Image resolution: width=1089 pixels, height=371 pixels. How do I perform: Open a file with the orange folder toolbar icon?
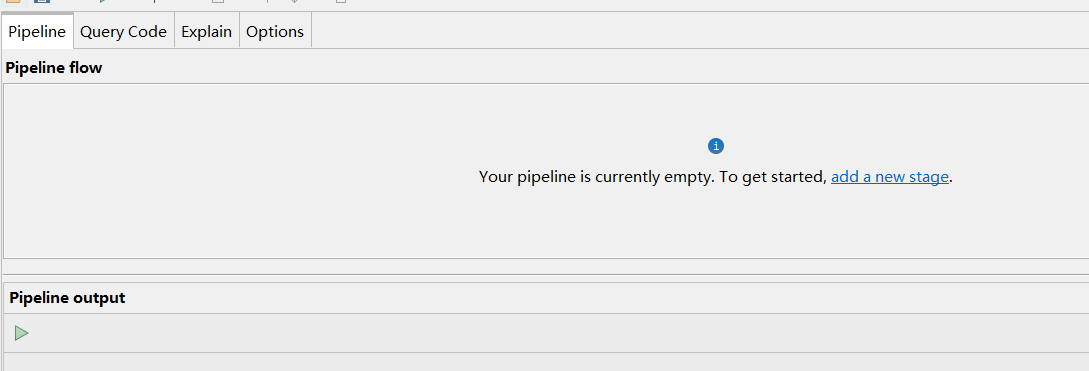[x=13, y=1]
